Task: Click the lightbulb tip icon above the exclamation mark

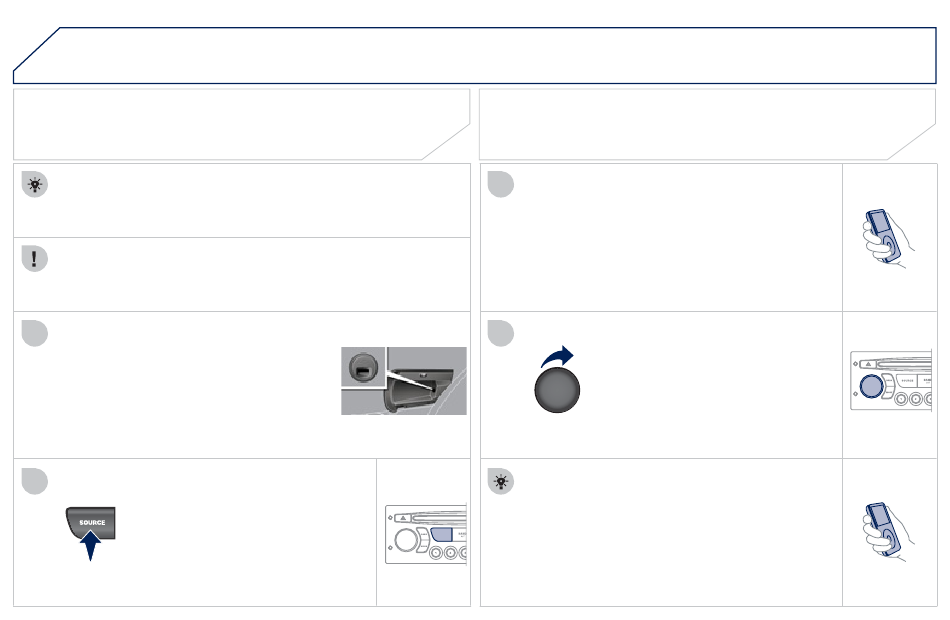Action: coord(35,184)
